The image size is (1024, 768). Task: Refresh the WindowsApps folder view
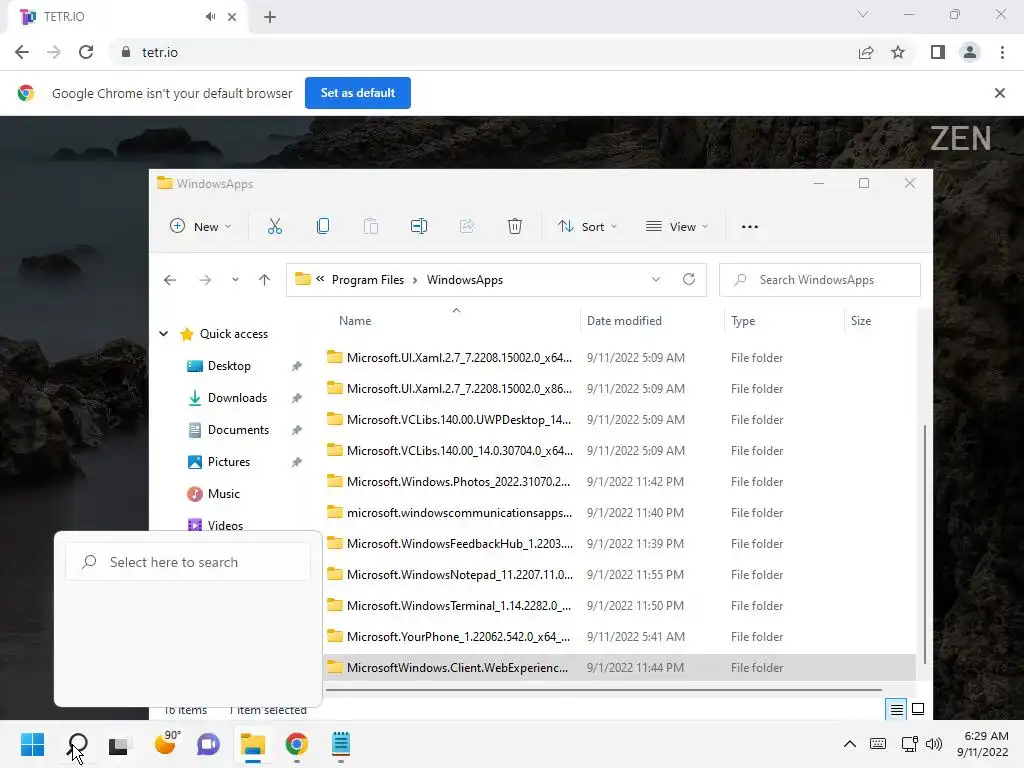pyautogui.click(x=688, y=280)
